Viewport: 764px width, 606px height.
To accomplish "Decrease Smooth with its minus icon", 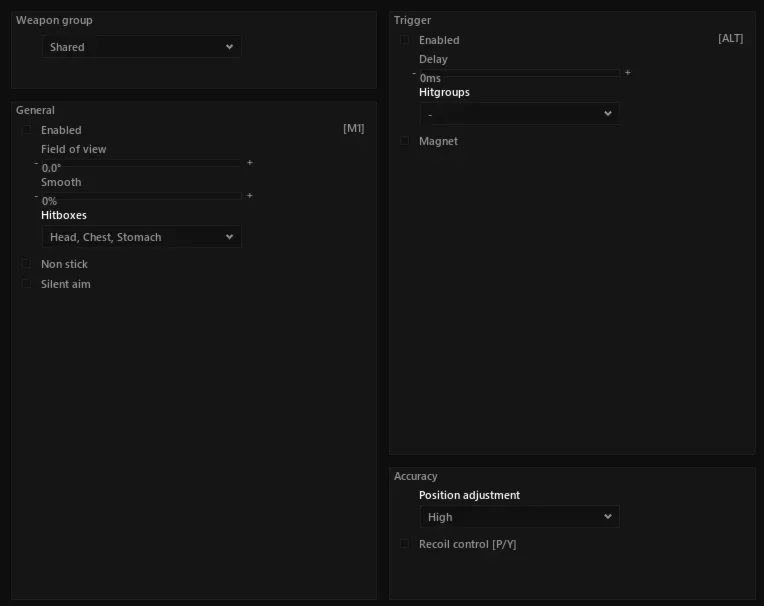I will click(x=36, y=196).
